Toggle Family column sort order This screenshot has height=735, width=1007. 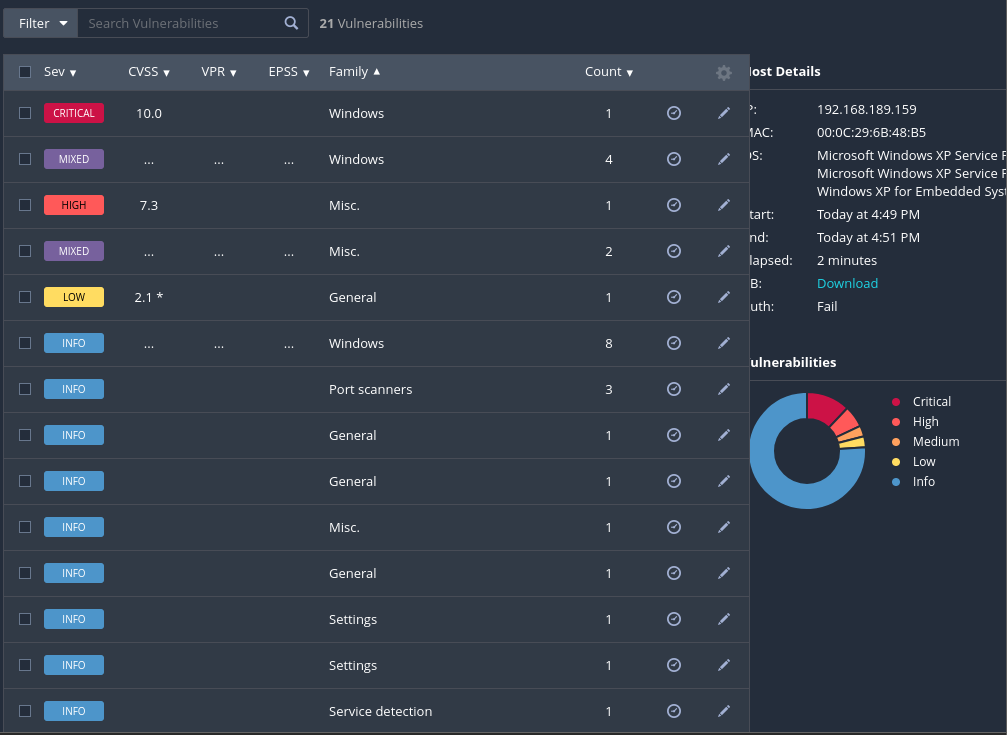click(x=355, y=72)
